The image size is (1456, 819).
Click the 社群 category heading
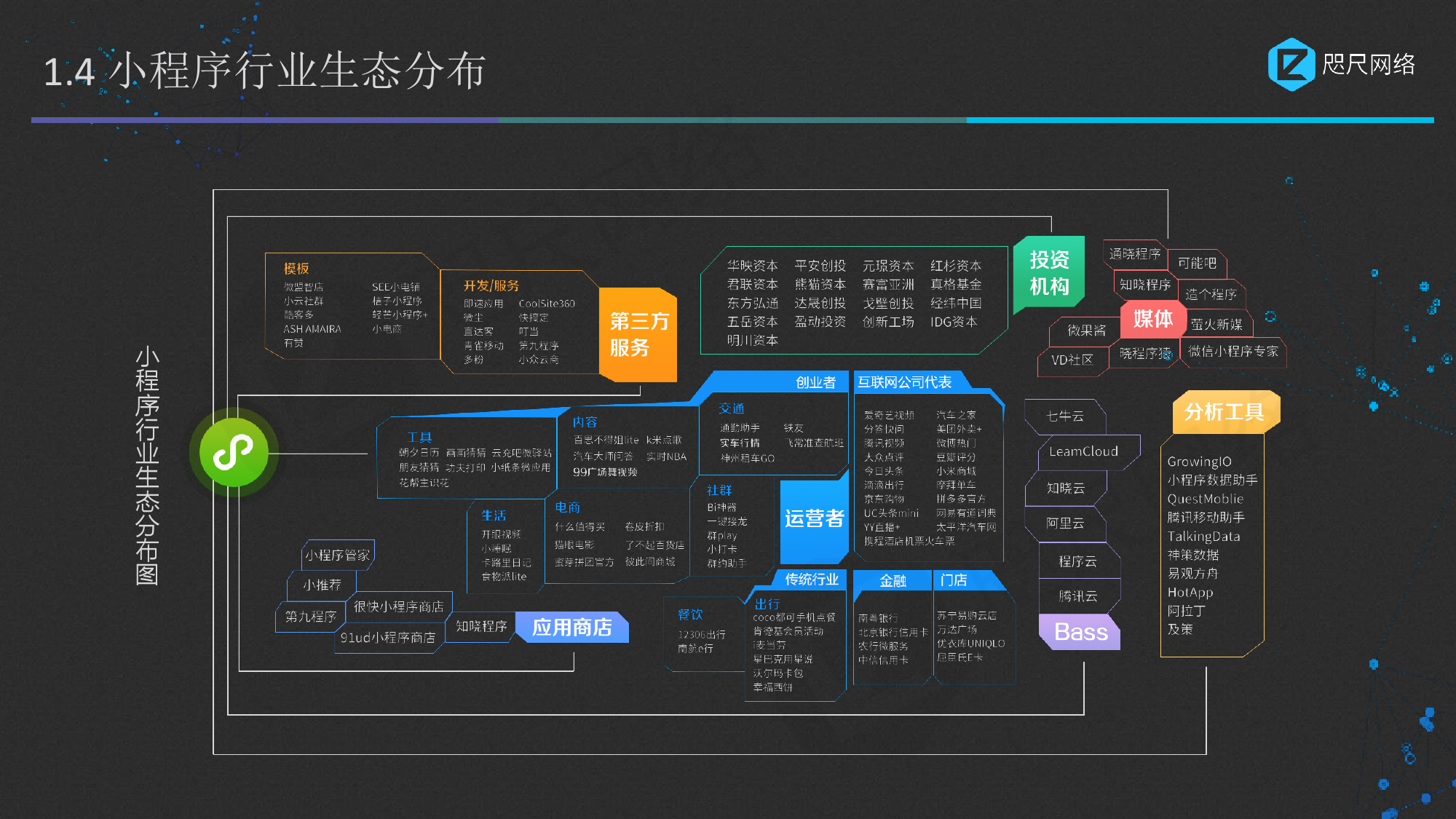[719, 491]
